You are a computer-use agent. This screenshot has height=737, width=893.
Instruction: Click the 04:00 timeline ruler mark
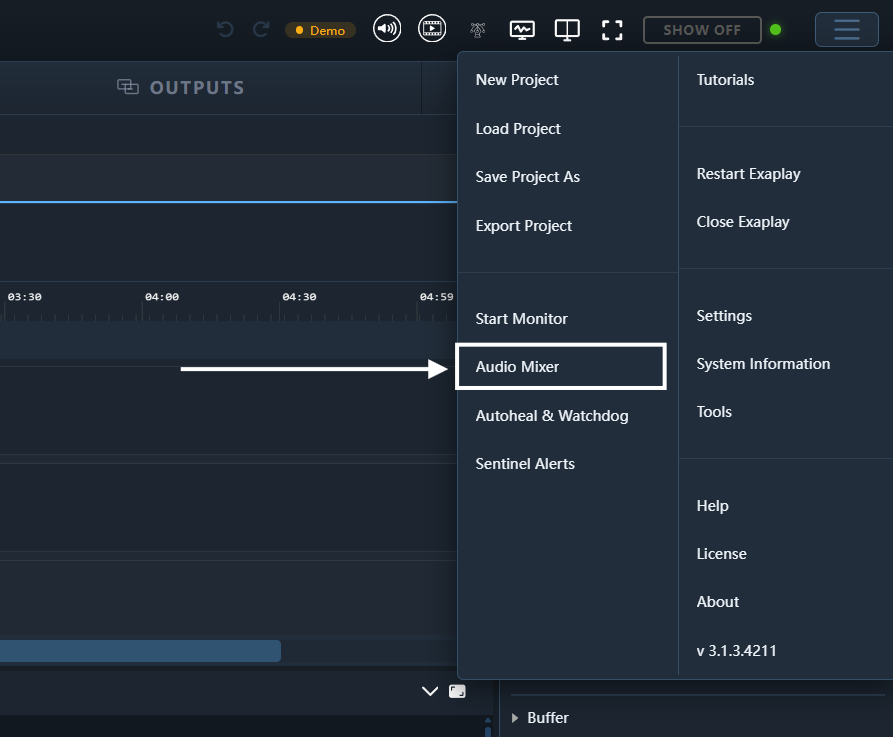(x=162, y=297)
